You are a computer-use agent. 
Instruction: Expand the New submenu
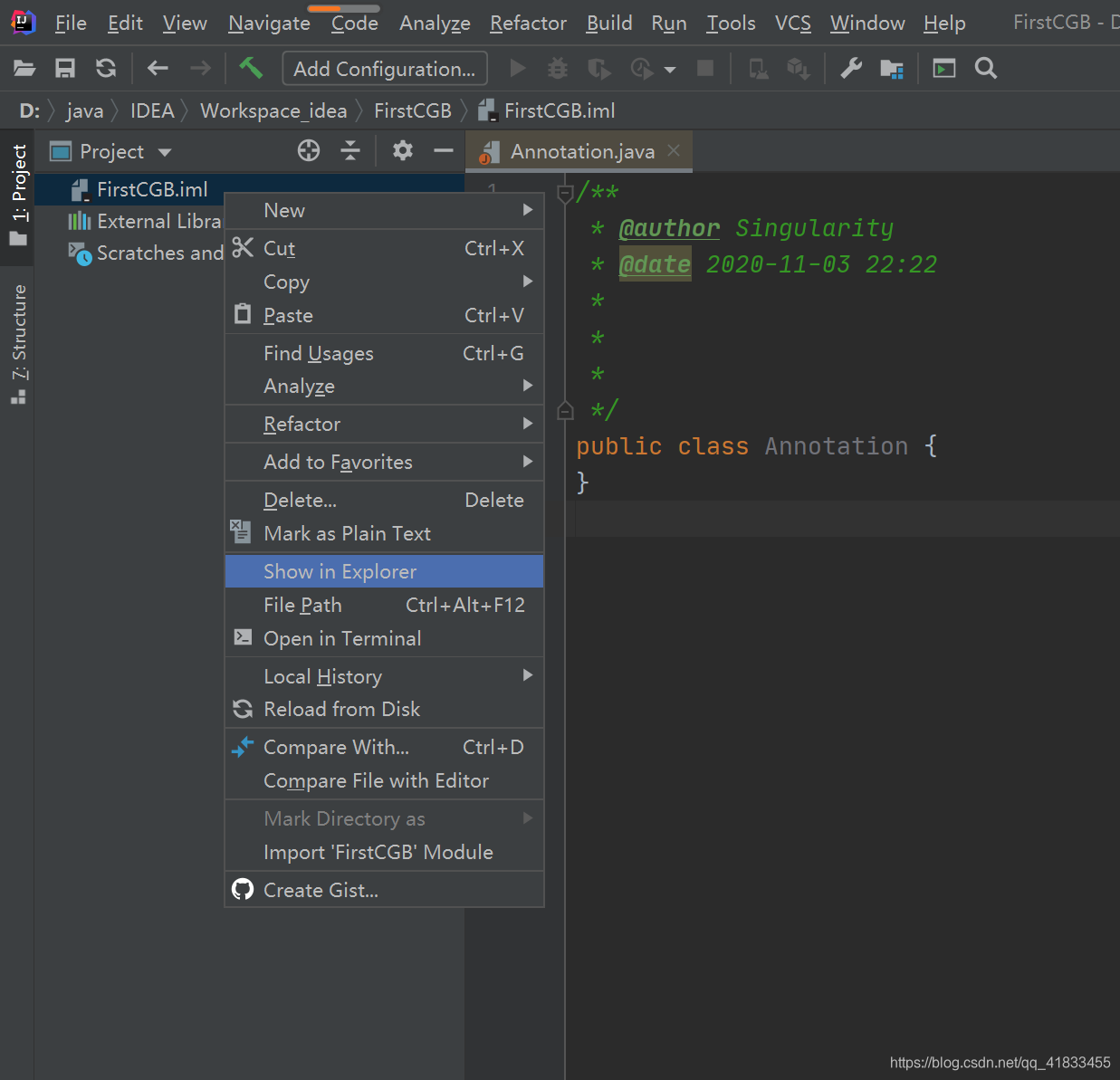pos(384,210)
